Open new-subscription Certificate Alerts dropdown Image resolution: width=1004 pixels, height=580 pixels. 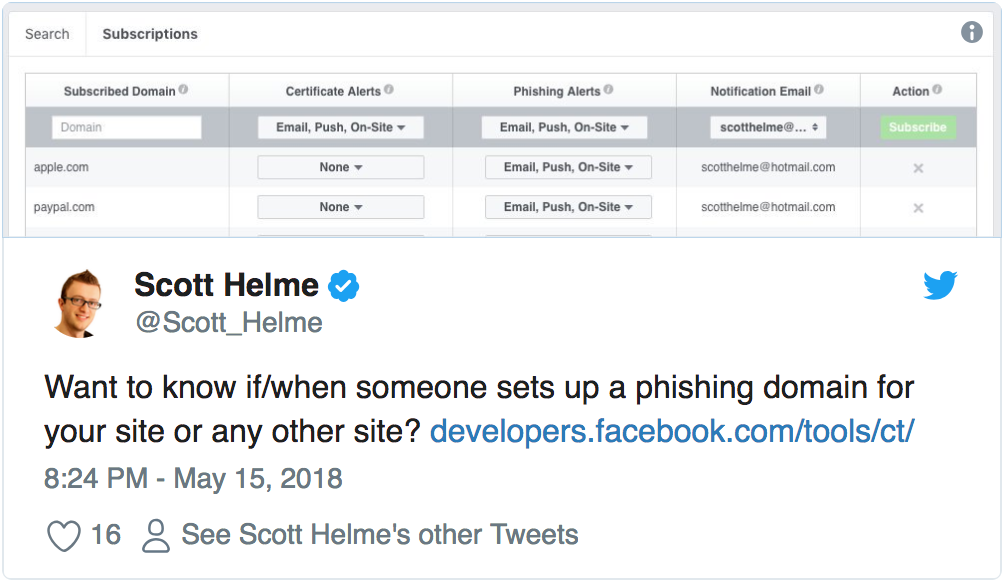coord(341,127)
